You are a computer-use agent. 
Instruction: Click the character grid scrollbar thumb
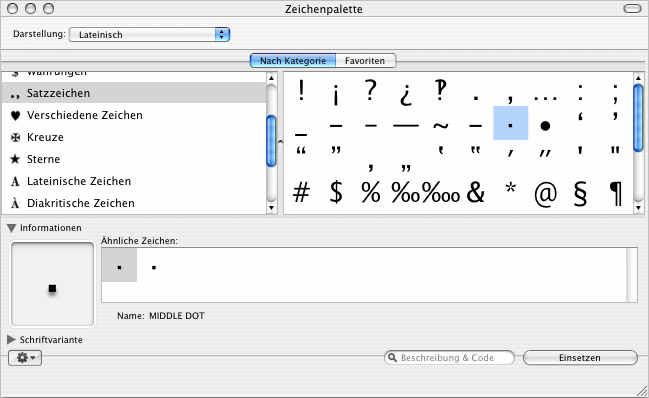tap(638, 118)
